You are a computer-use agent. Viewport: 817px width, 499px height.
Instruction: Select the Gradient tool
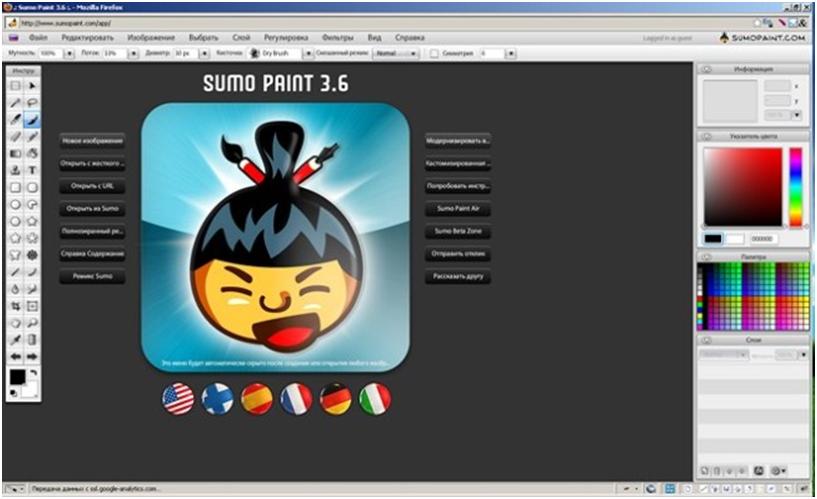(16, 154)
